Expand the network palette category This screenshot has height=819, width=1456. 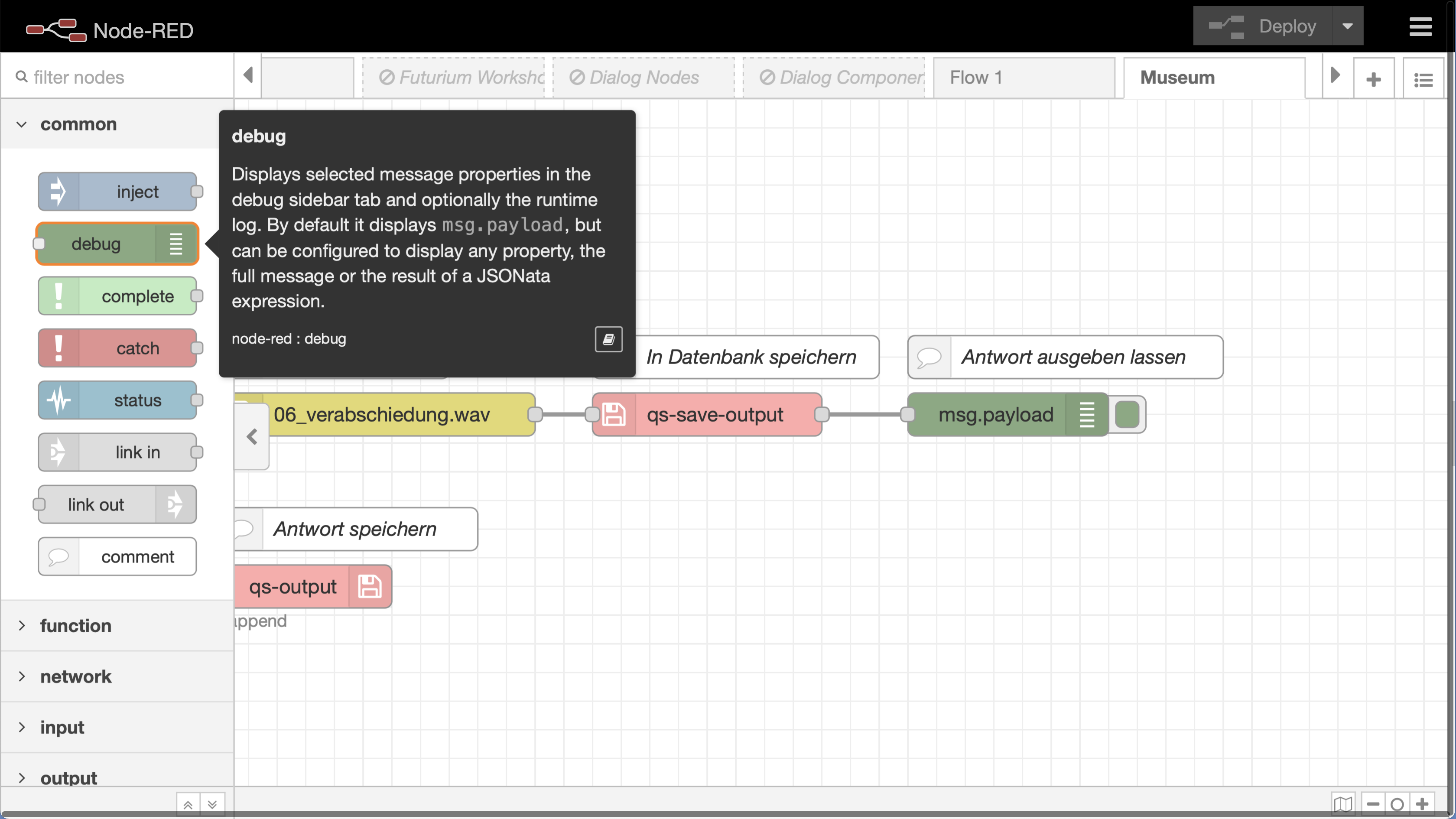(117, 676)
